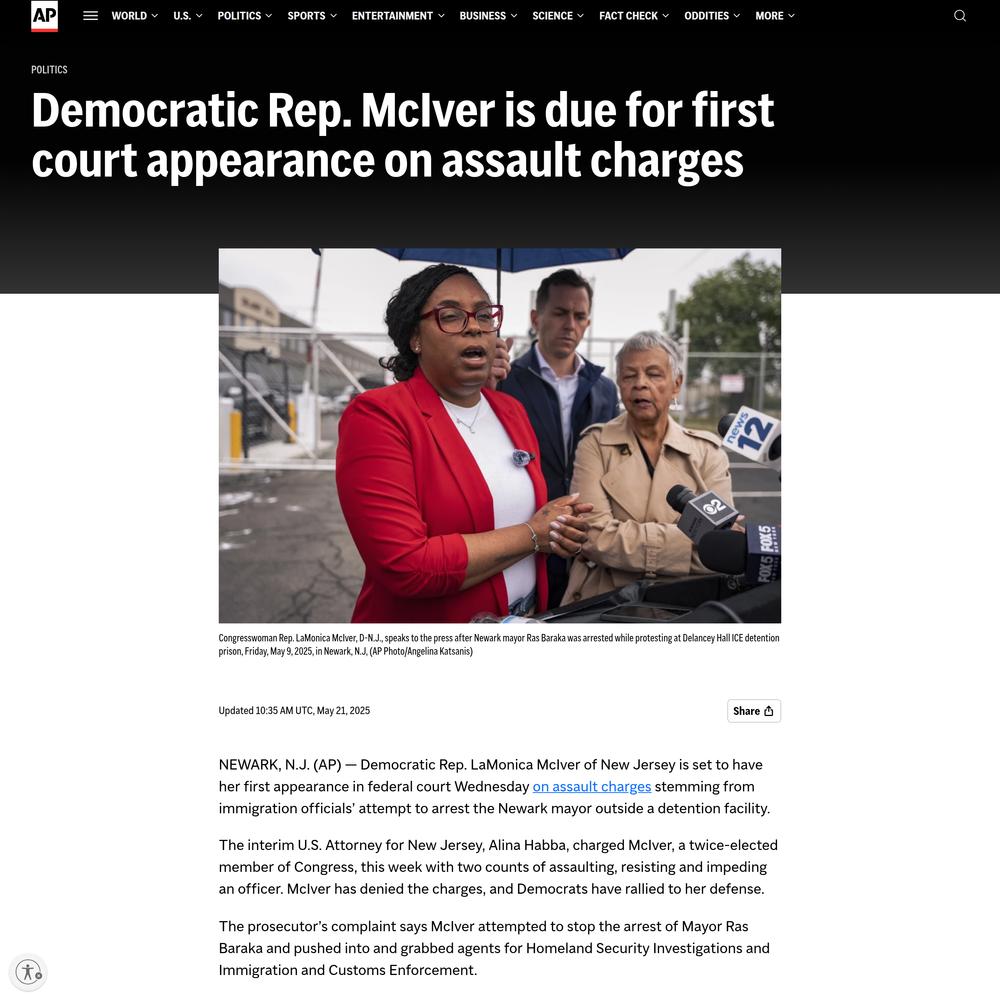Screen dimensions: 1000x1000
Task: Open the Fact Check menu
Action: click(633, 16)
